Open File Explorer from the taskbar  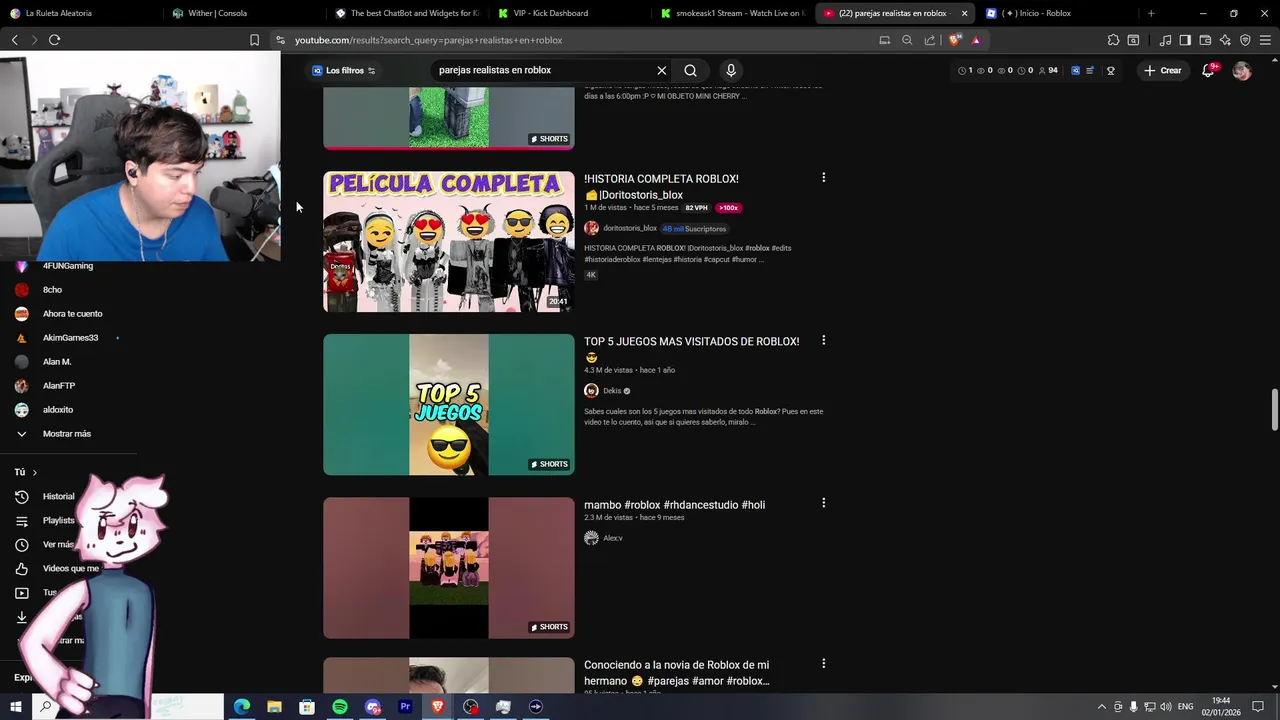274,707
